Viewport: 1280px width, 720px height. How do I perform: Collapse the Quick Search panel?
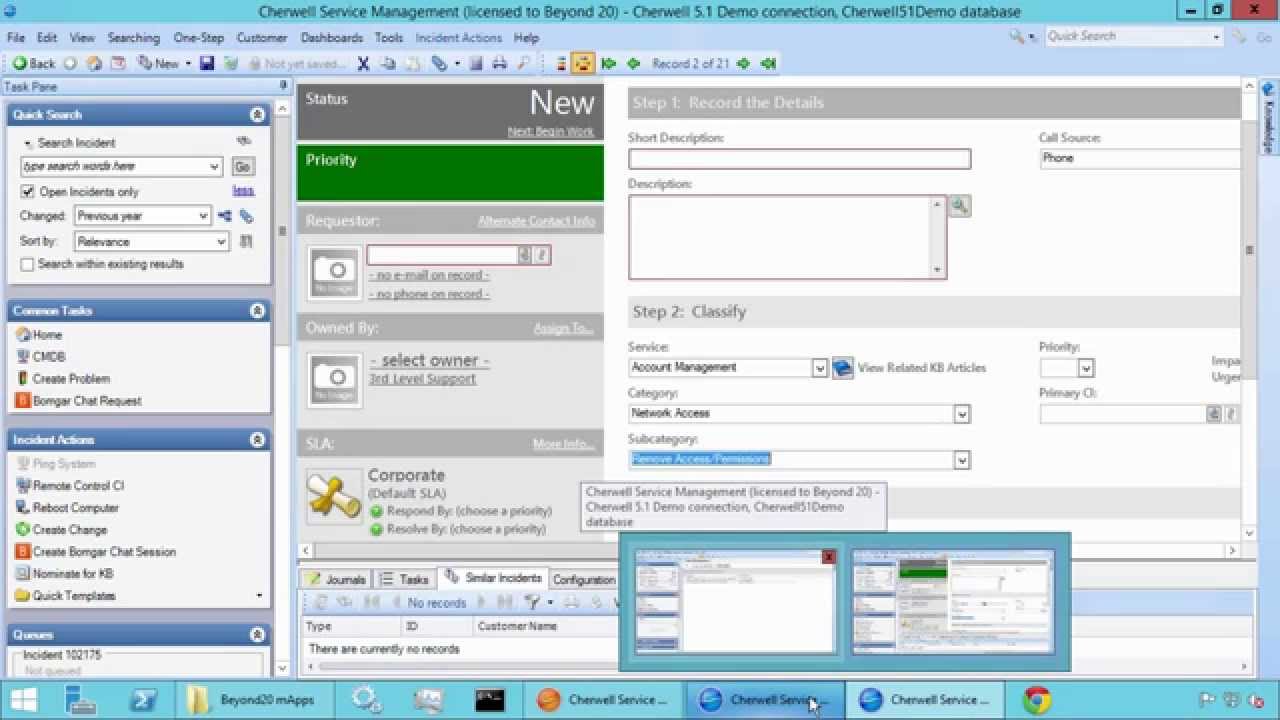[x=257, y=115]
